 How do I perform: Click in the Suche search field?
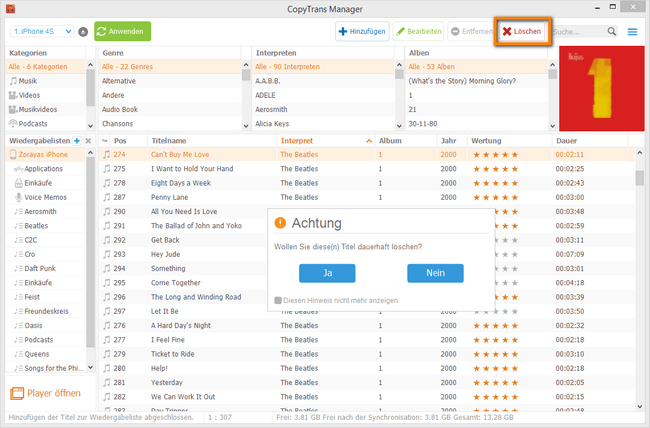[579, 32]
